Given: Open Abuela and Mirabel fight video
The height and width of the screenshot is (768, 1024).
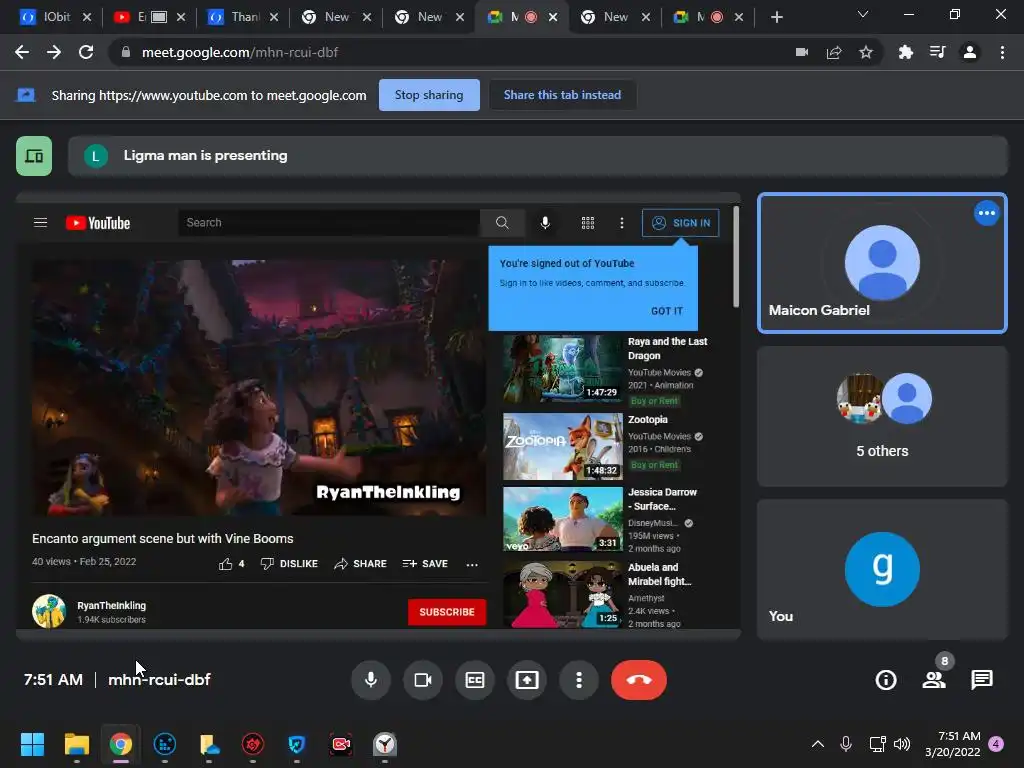Looking at the screenshot, I should 562,594.
